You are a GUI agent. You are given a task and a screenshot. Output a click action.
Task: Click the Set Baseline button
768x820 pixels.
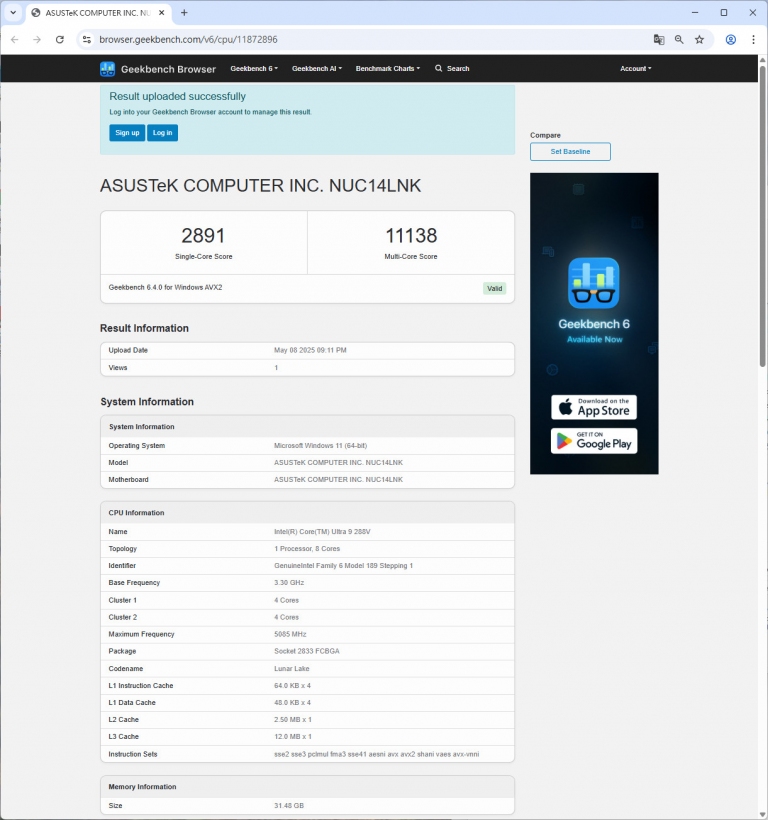(570, 152)
